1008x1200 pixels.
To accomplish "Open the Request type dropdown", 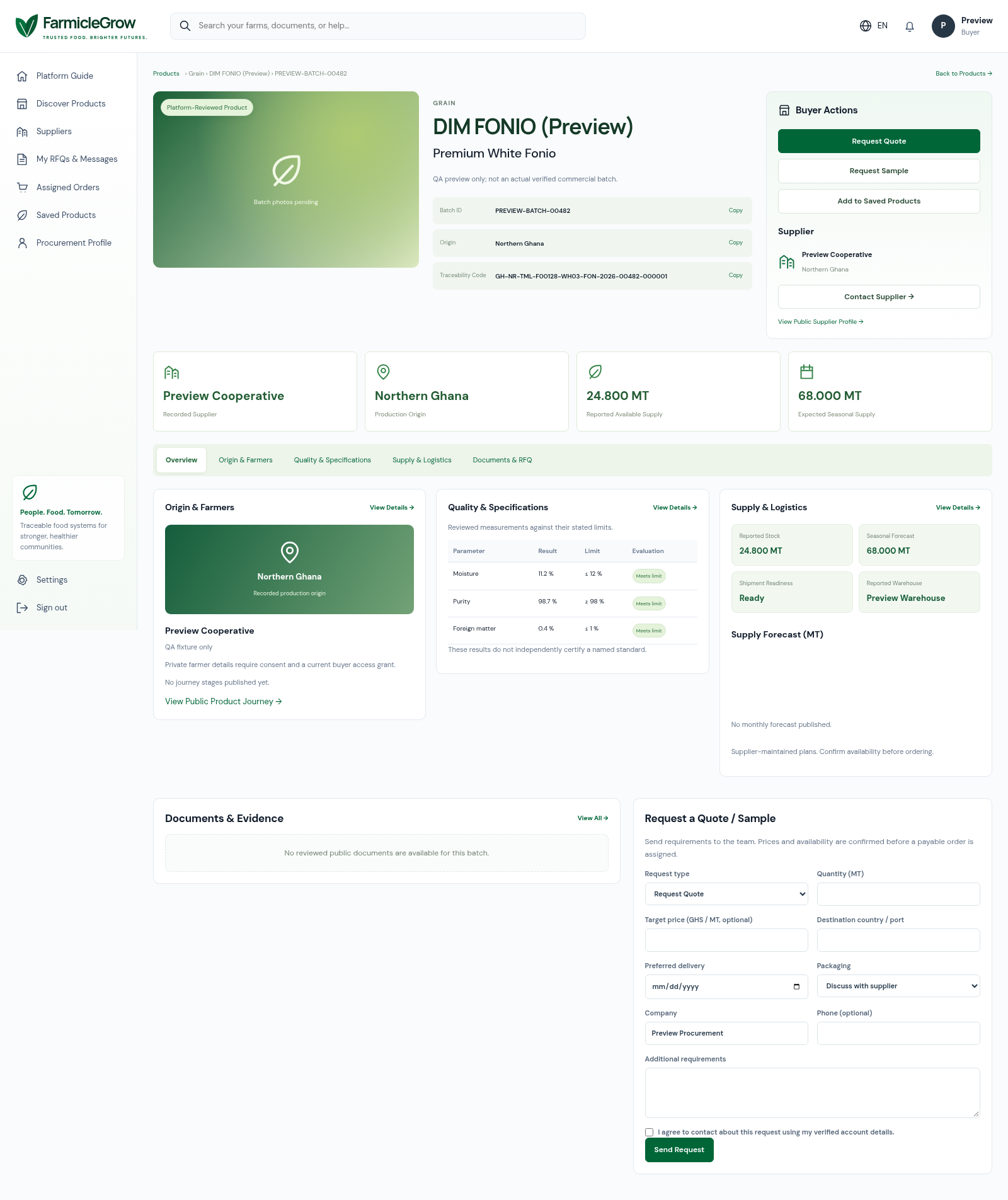I will pyautogui.click(x=726, y=894).
